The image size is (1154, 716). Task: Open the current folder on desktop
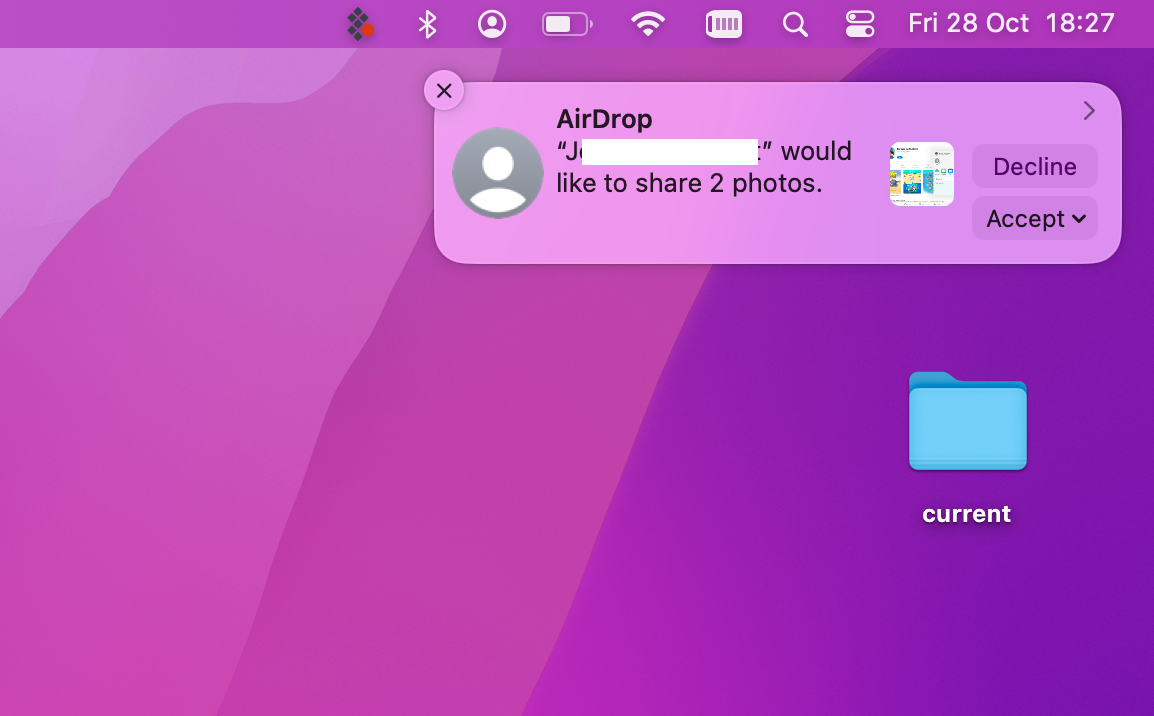(x=966, y=422)
